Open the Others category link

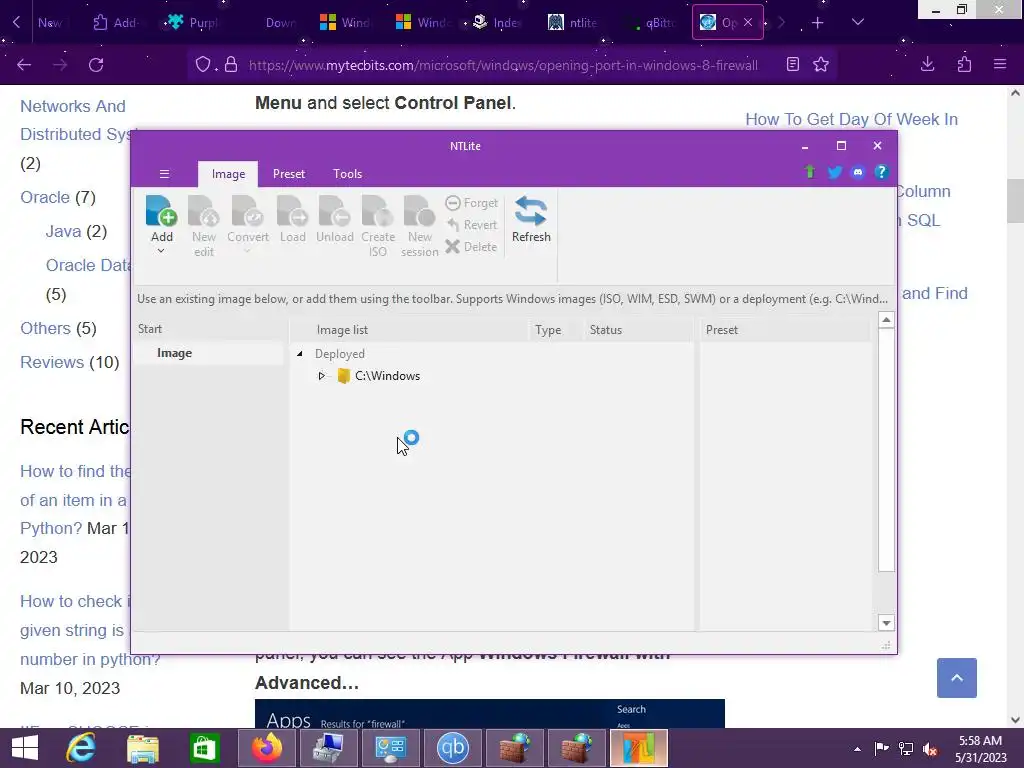click(x=45, y=328)
